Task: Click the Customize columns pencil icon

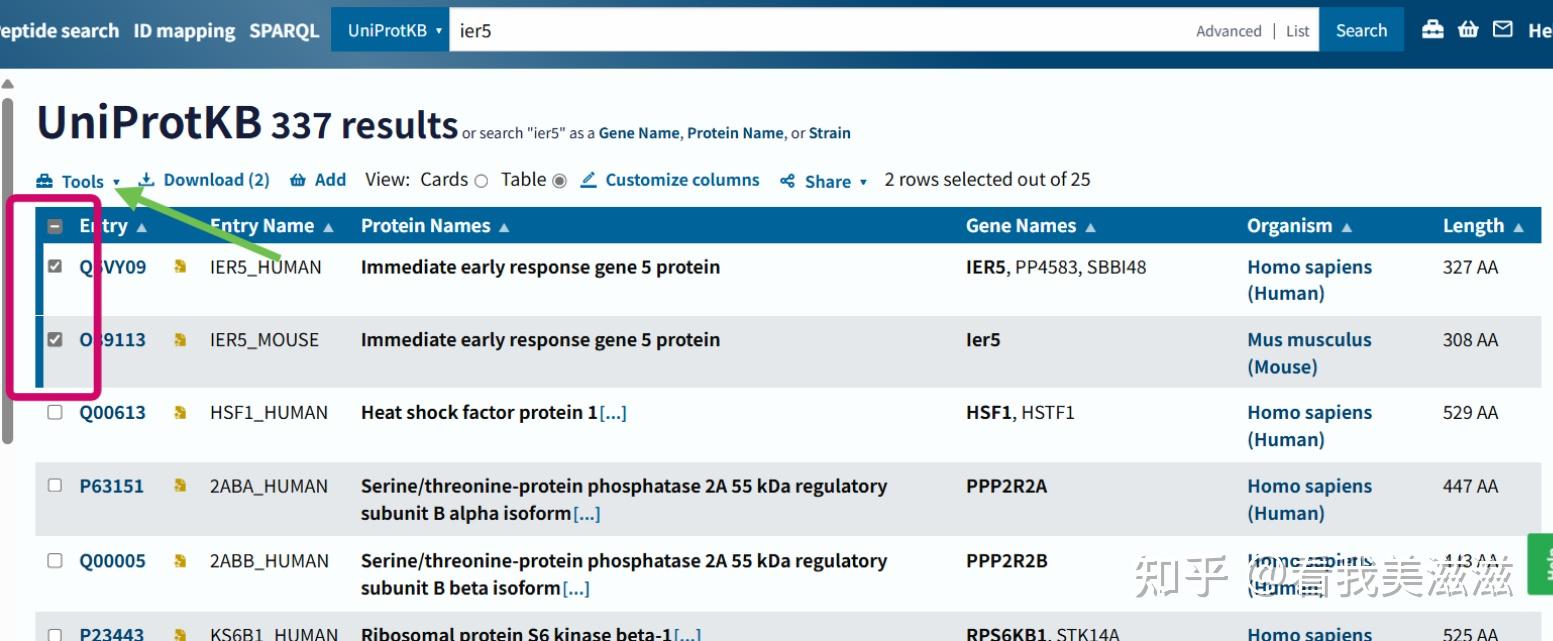Action: coord(588,180)
